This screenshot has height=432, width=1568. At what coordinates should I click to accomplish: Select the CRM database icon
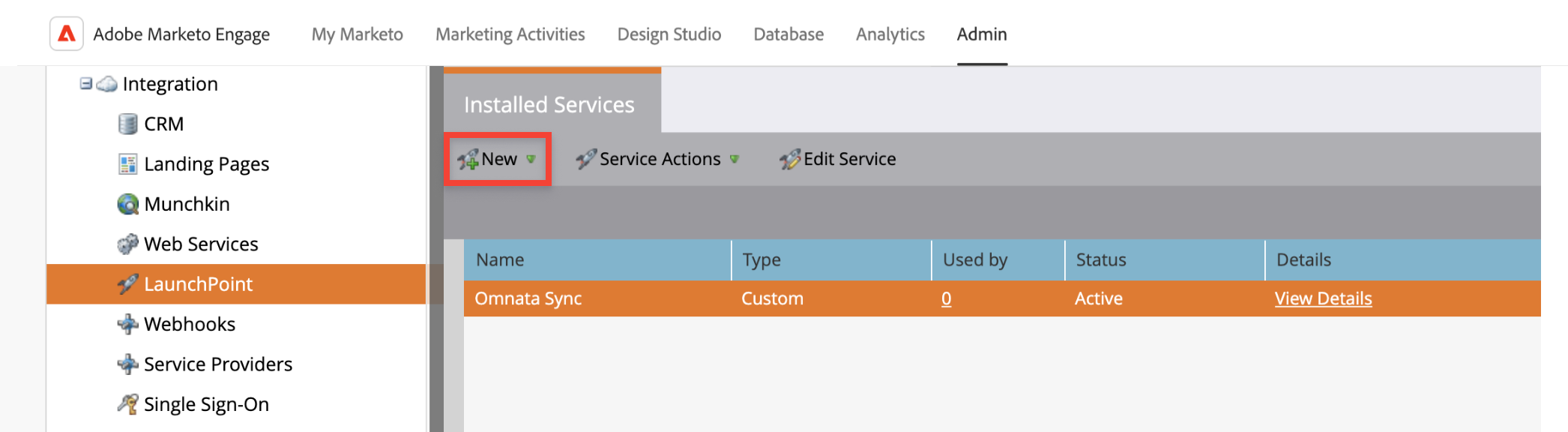128,124
